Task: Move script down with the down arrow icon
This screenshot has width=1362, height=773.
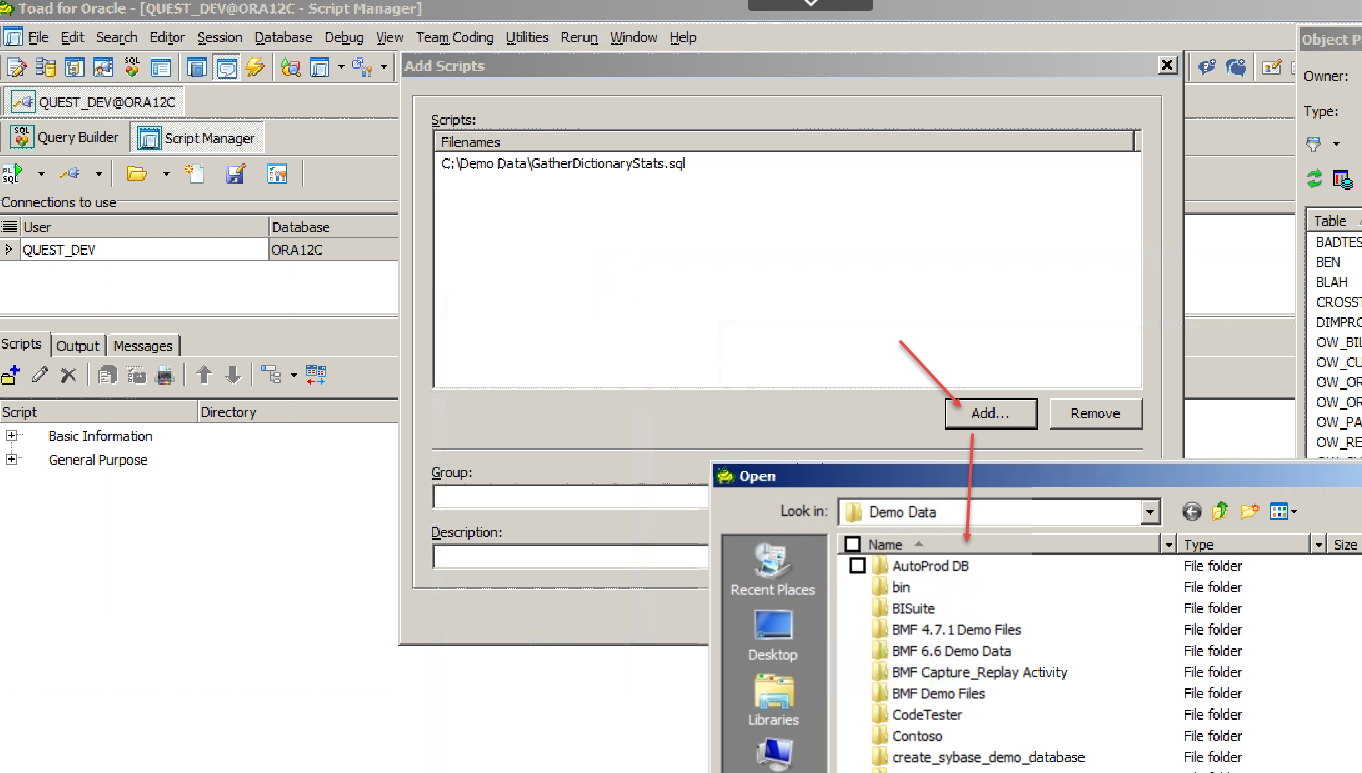Action: coord(233,375)
